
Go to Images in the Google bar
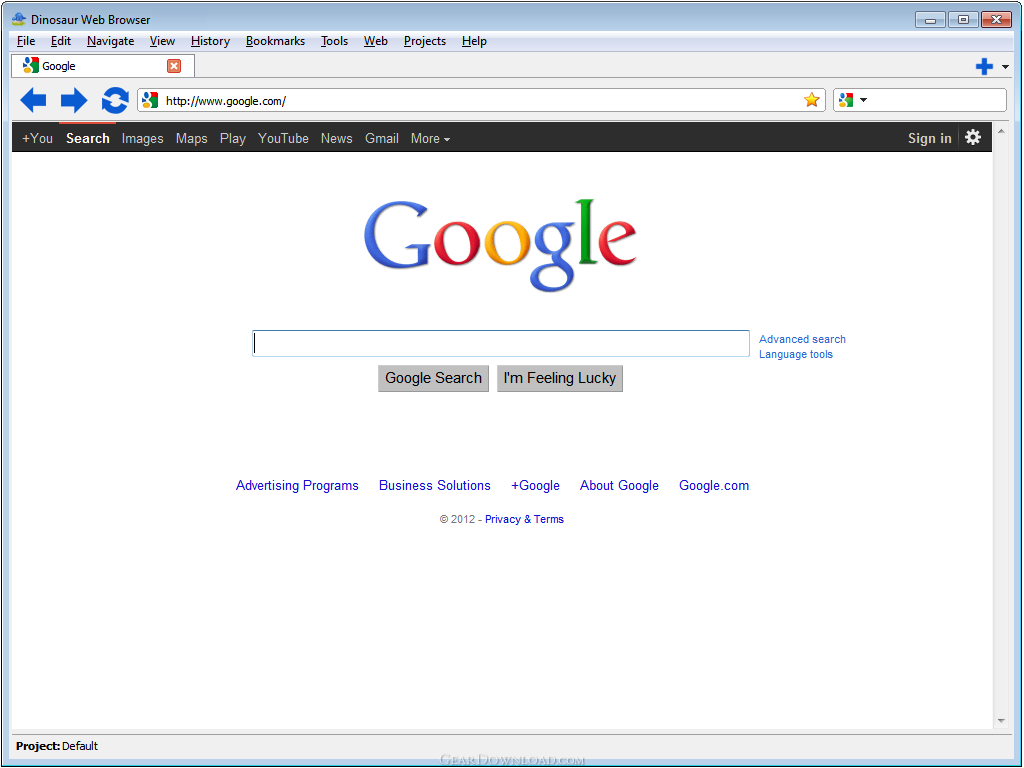[x=142, y=138]
